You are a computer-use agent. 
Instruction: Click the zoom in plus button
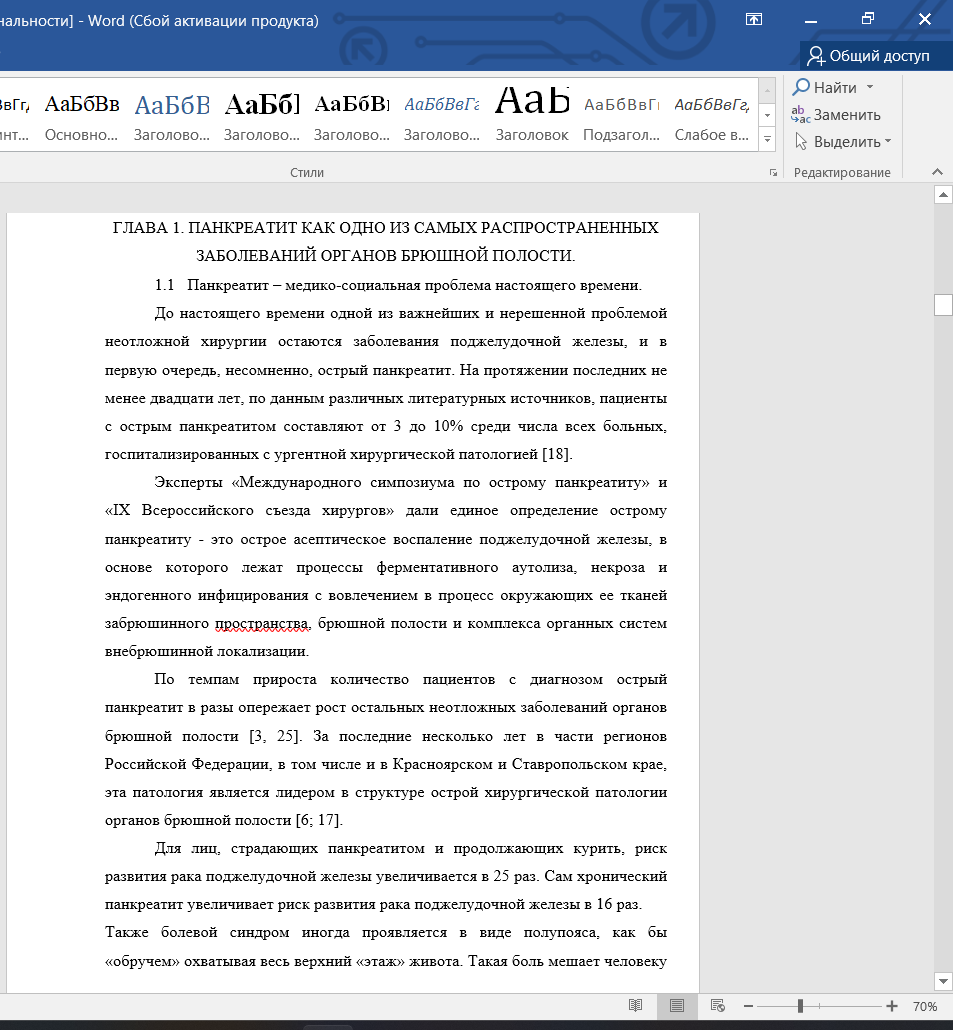pyautogui.click(x=891, y=1006)
